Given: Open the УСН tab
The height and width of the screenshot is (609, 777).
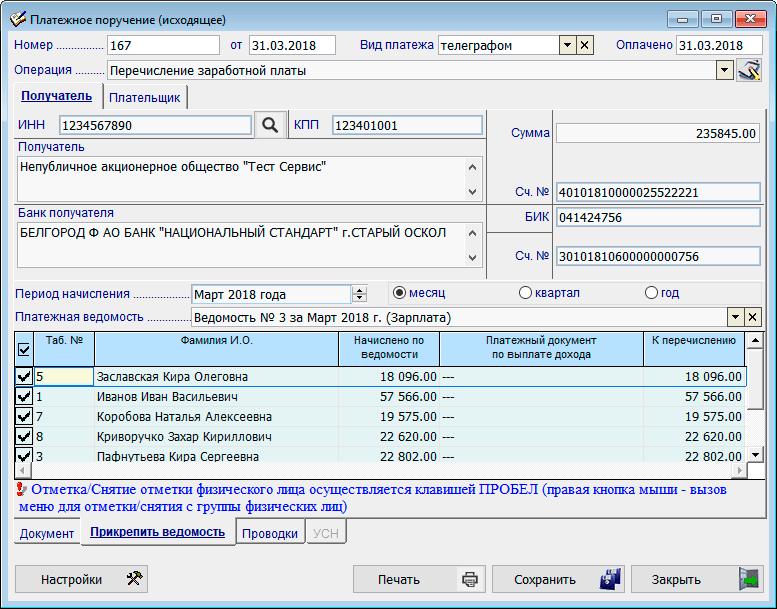Looking at the screenshot, I should [x=326, y=533].
